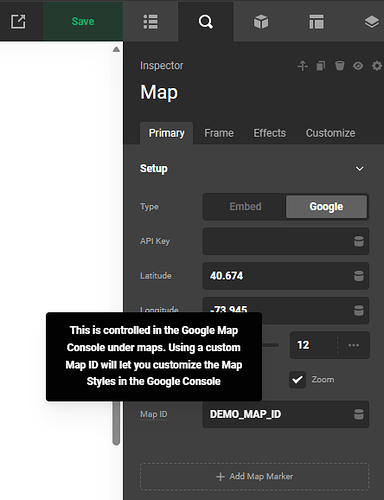Open dynamic content icon for Longitude
The image size is (384, 500).
pos(359,310)
